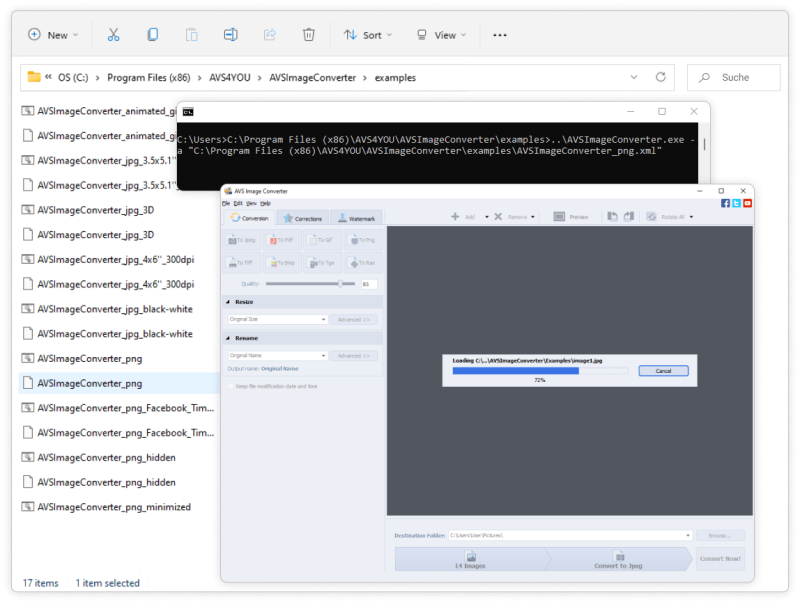Open the Original Name rename dropdown
The height and width of the screenshot is (604, 800).
[x=323, y=356]
